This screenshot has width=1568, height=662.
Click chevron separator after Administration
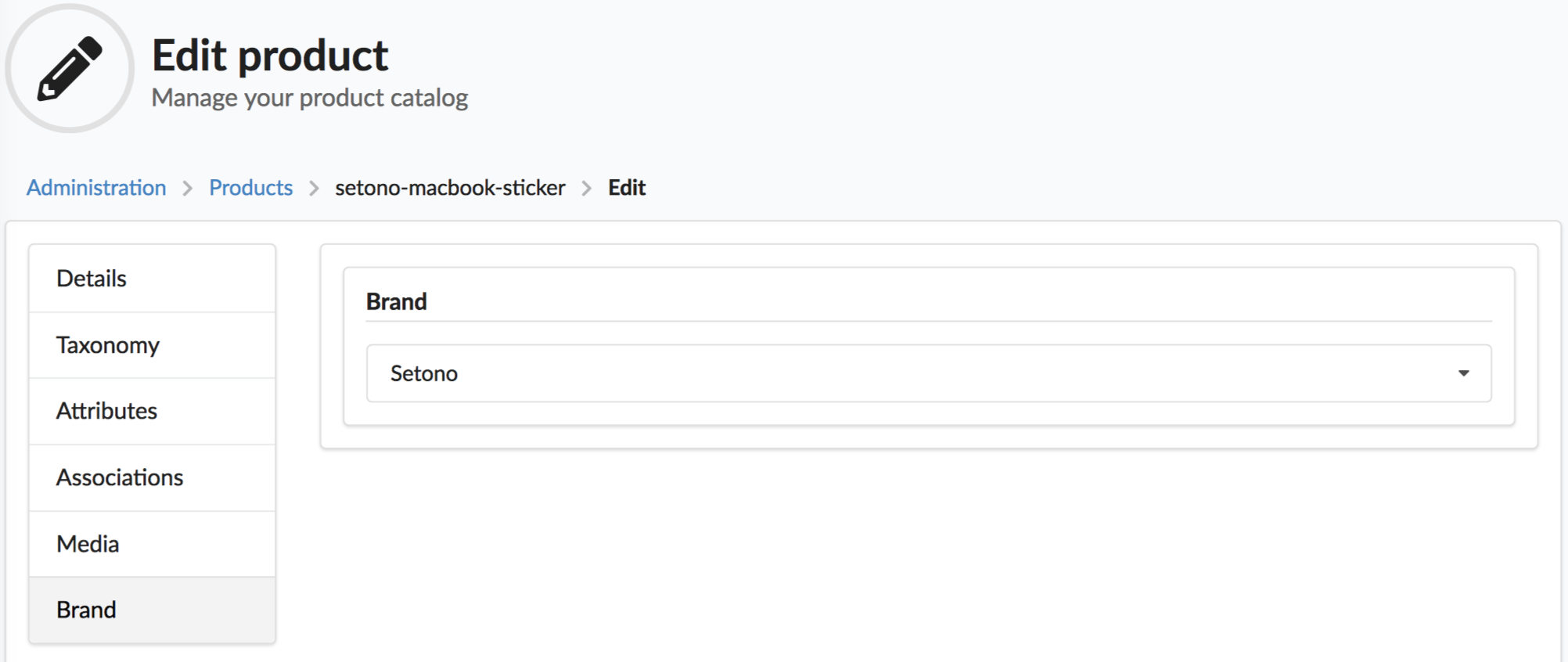coord(188,189)
